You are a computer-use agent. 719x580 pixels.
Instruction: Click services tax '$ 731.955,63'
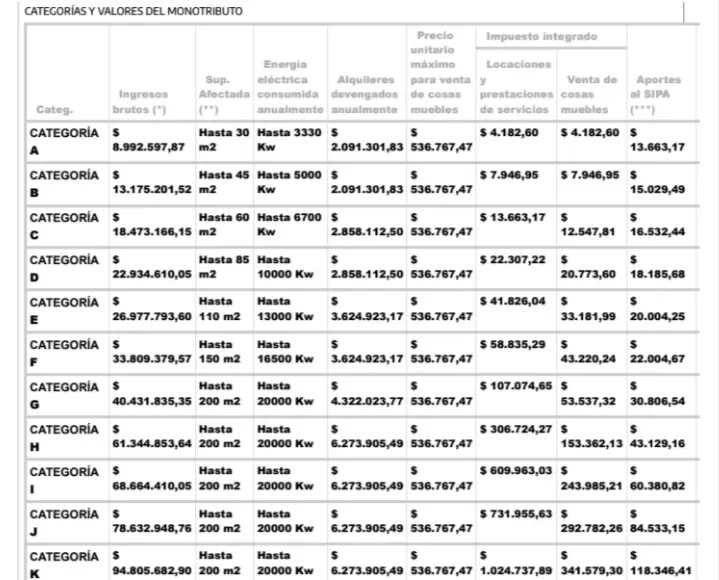(516, 514)
